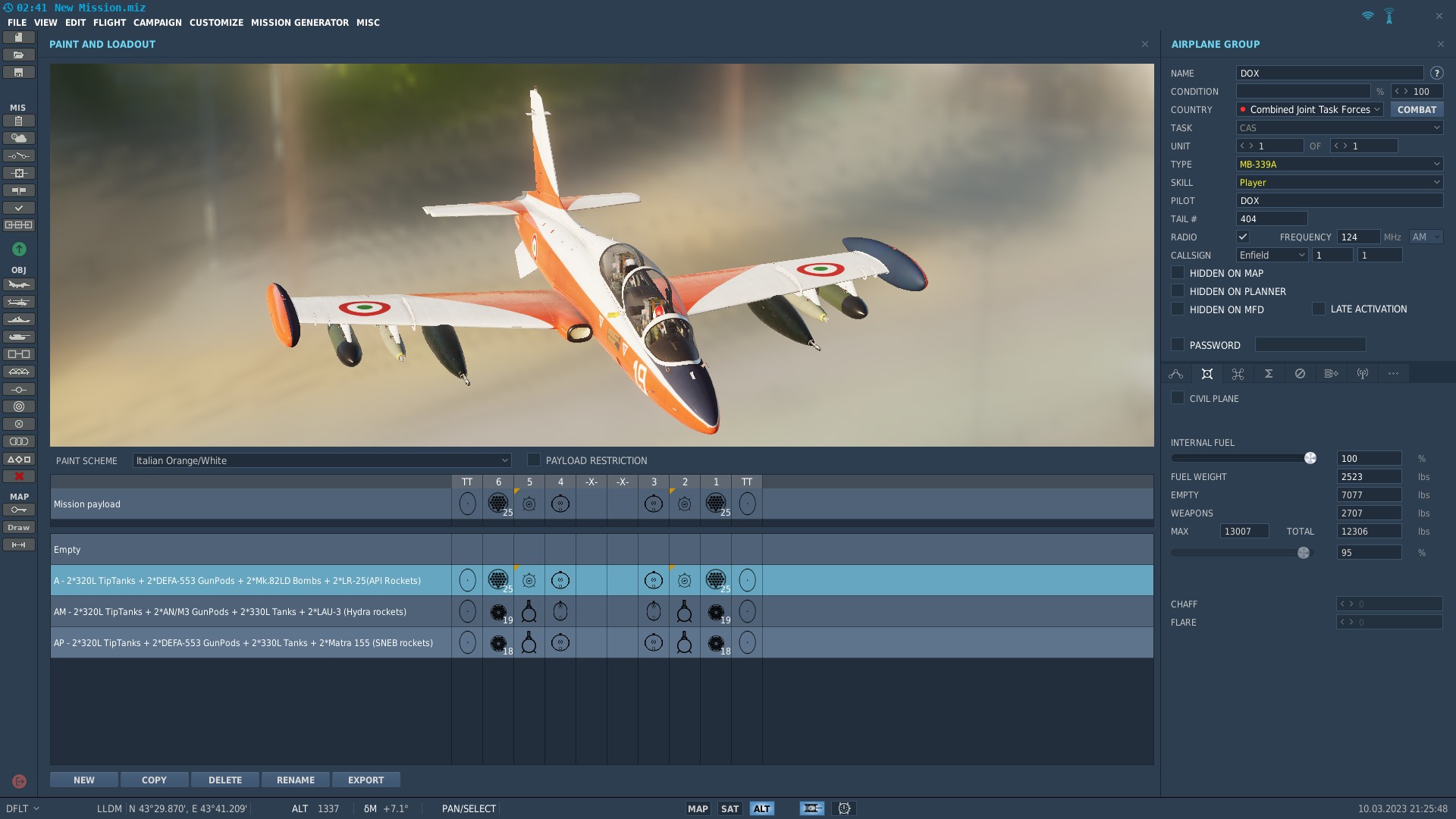Viewport: 1456px width, 819px height.
Task: Click the RENAME payload button
Action: (x=296, y=780)
